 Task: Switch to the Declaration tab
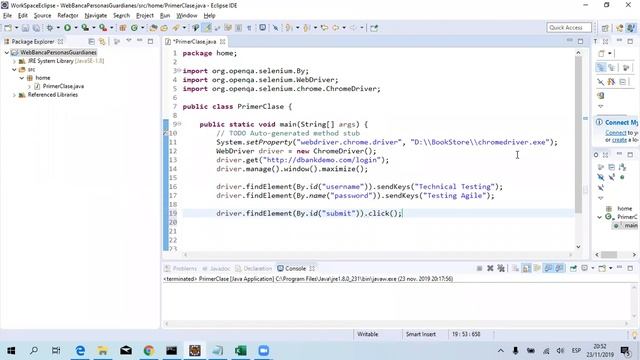coord(253,268)
